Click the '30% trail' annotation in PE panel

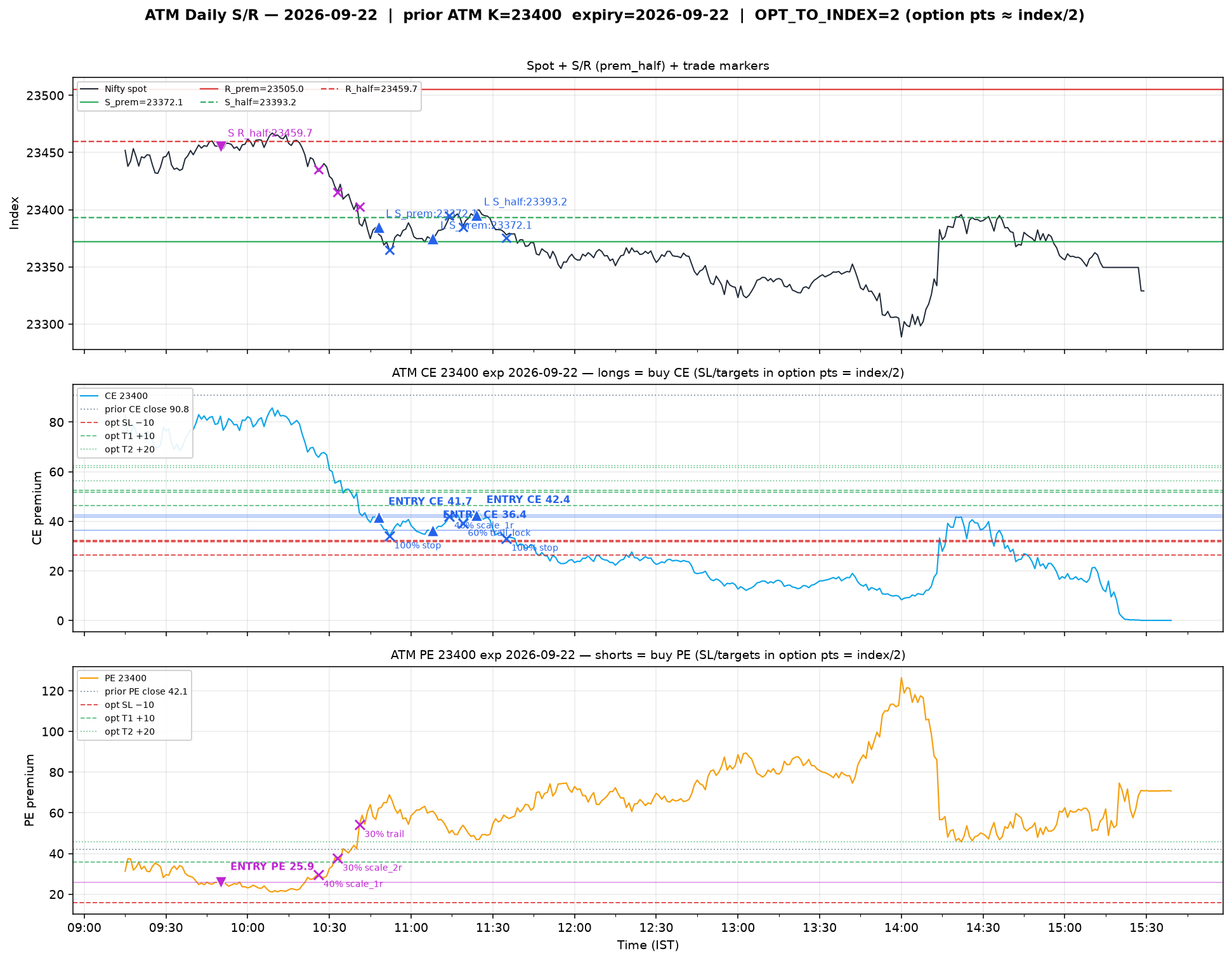pyautogui.click(x=384, y=834)
